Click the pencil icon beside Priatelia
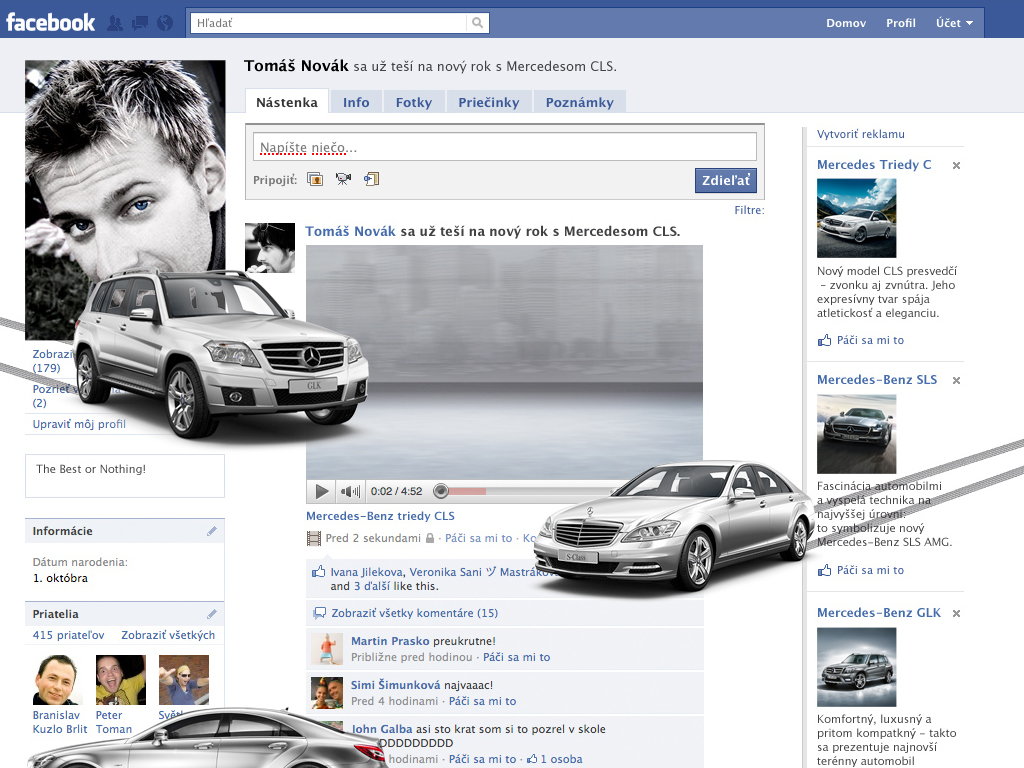1024x768 pixels. click(212, 614)
